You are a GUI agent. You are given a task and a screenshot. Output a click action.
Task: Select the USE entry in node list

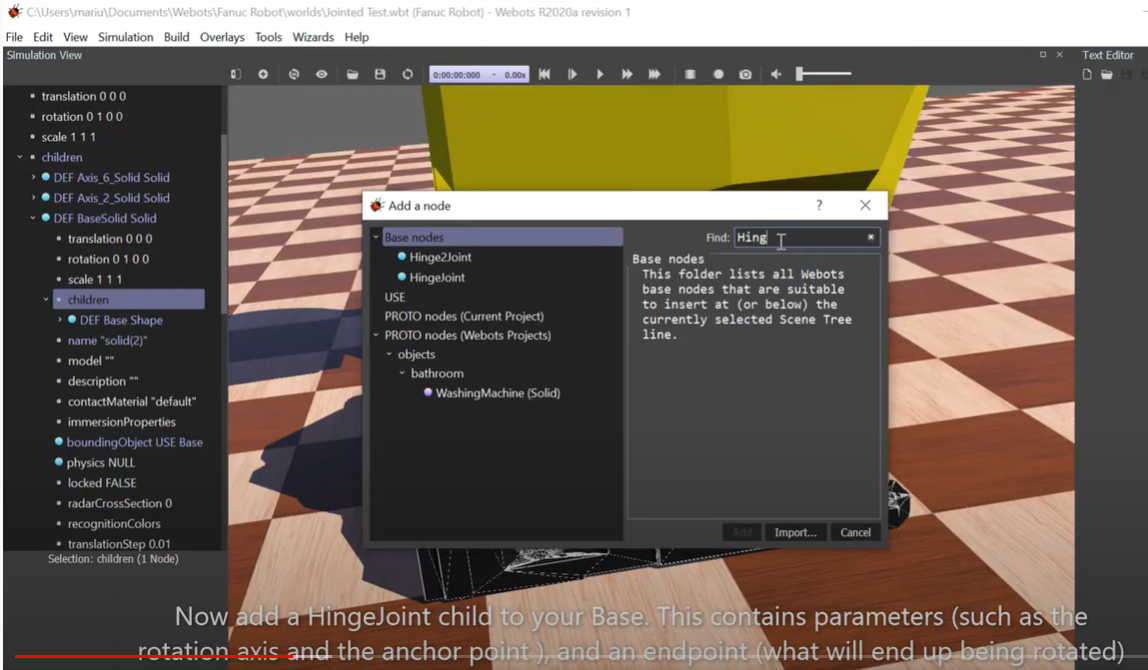coord(395,297)
